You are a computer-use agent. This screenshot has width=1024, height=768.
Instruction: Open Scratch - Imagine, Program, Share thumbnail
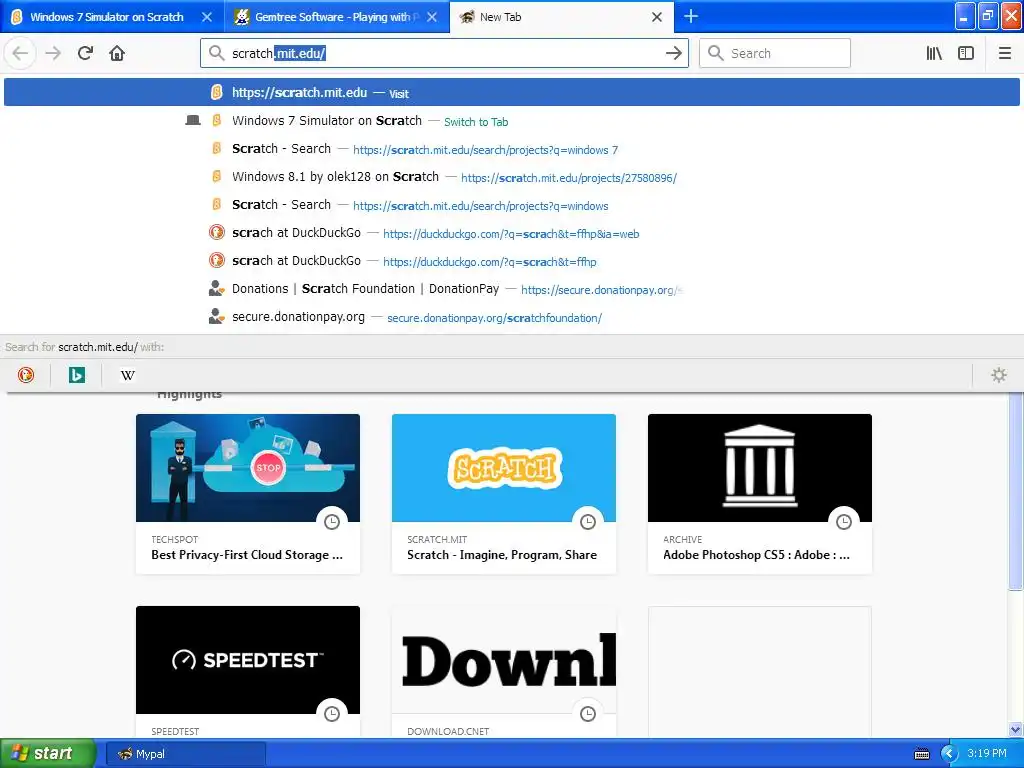(504, 468)
